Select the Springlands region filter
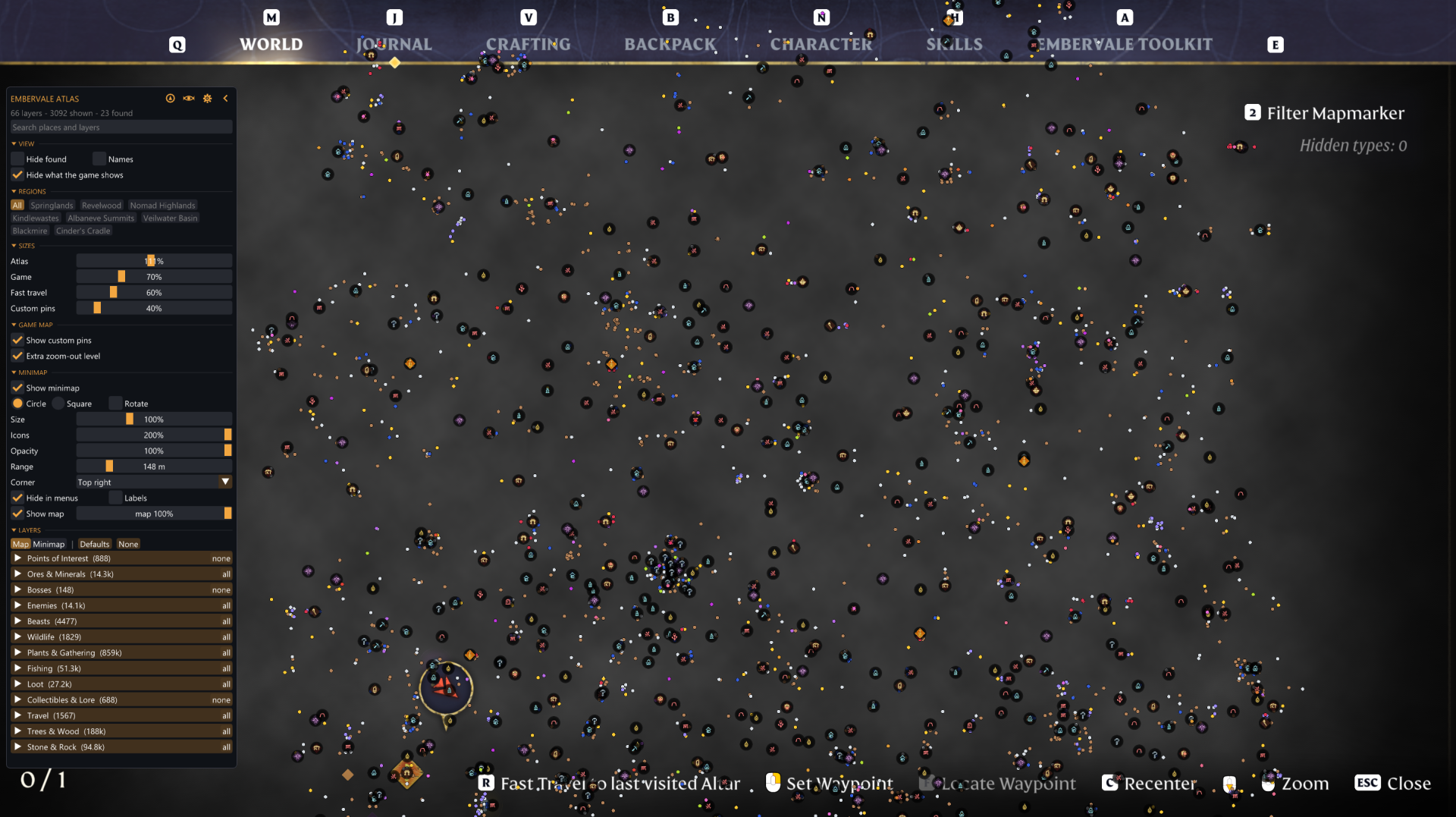The image size is (1456, 817). (52, 206)
